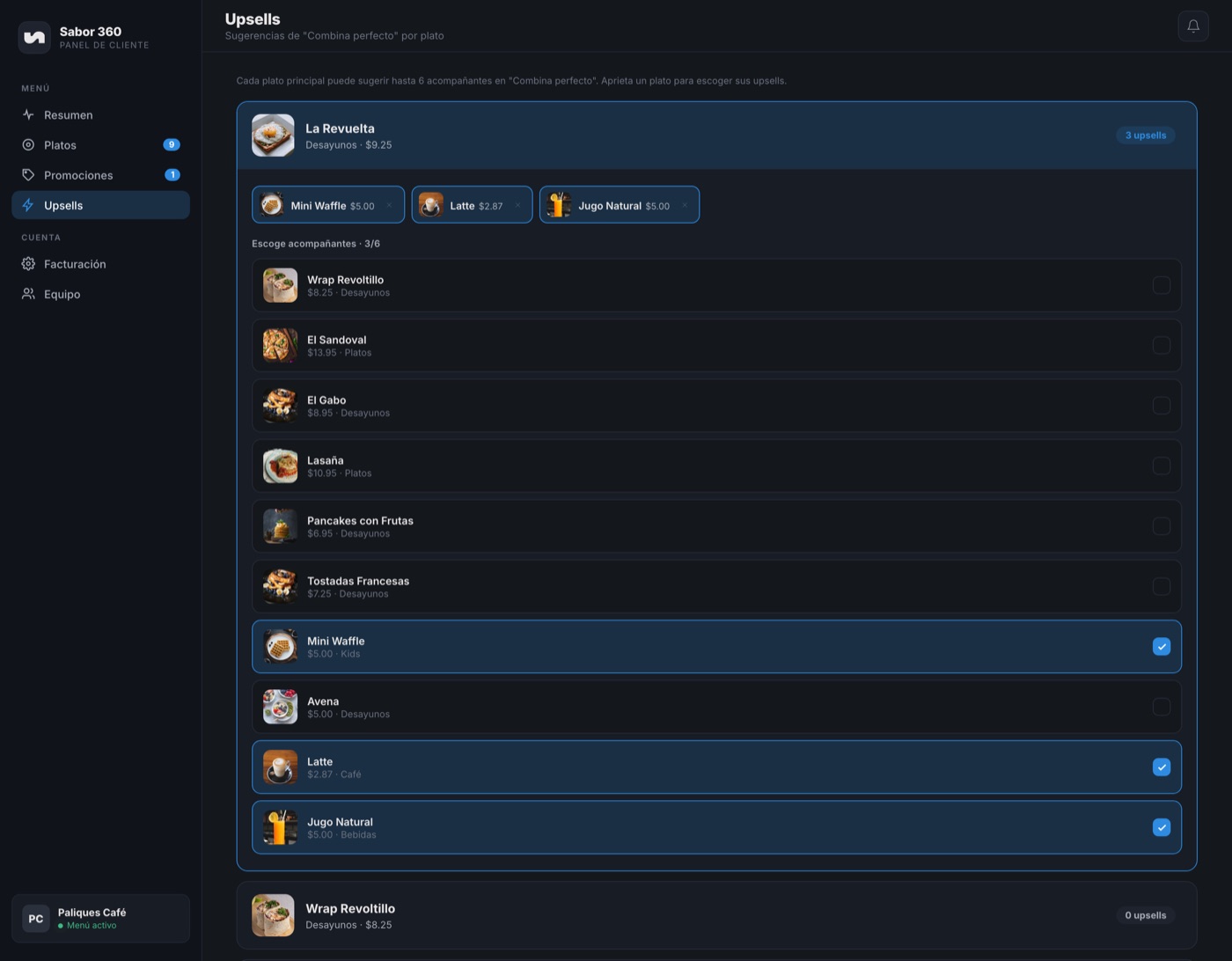This screenshot has width=1232, height=961.
Task: Select Upsells in the sidebar
Action: click(100, 205)
